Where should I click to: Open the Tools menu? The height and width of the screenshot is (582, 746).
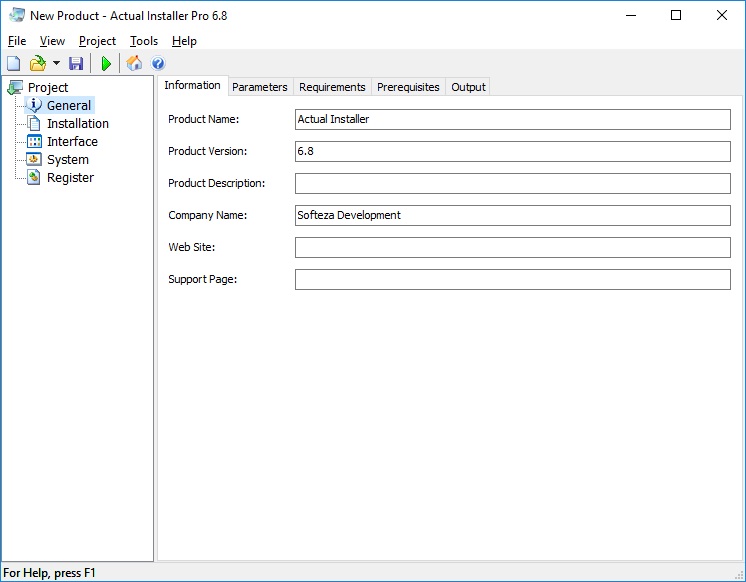pyautogui.click(x=144, y=41)
